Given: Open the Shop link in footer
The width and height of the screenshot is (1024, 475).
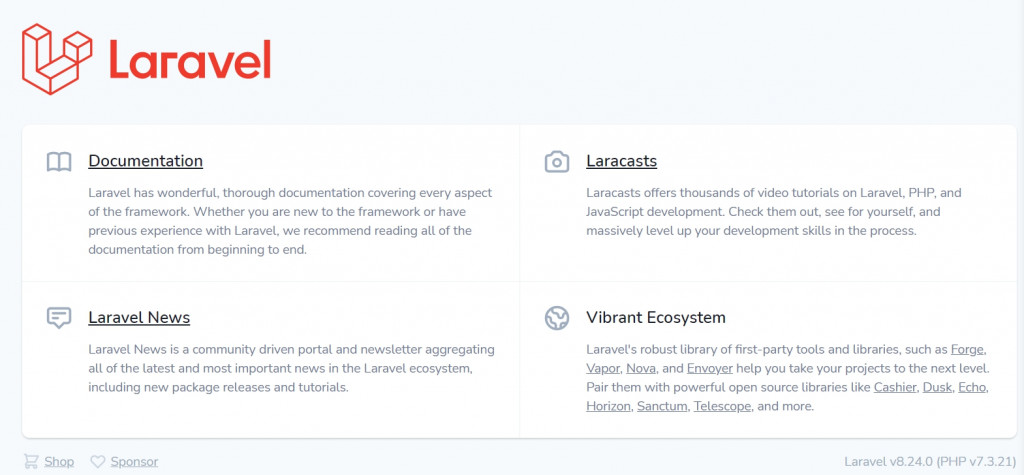Looking at the screenshot, I should (59, 462).
